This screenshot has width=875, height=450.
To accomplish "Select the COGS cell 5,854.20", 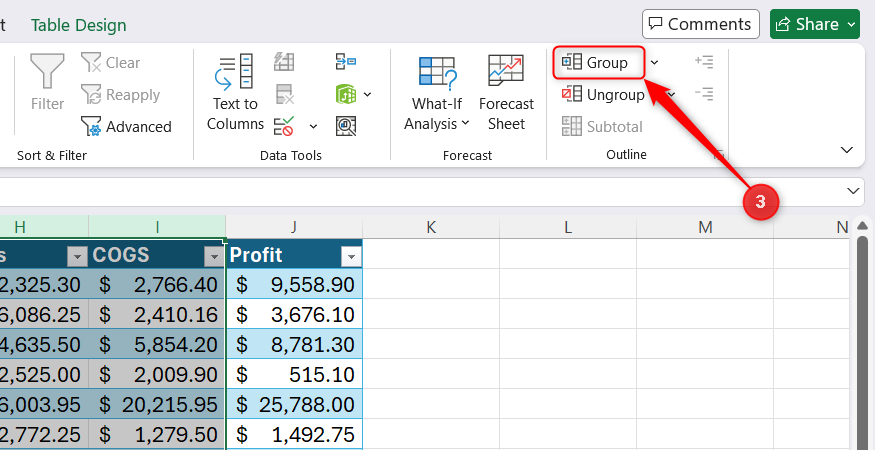I will click(x=157, y=344).
